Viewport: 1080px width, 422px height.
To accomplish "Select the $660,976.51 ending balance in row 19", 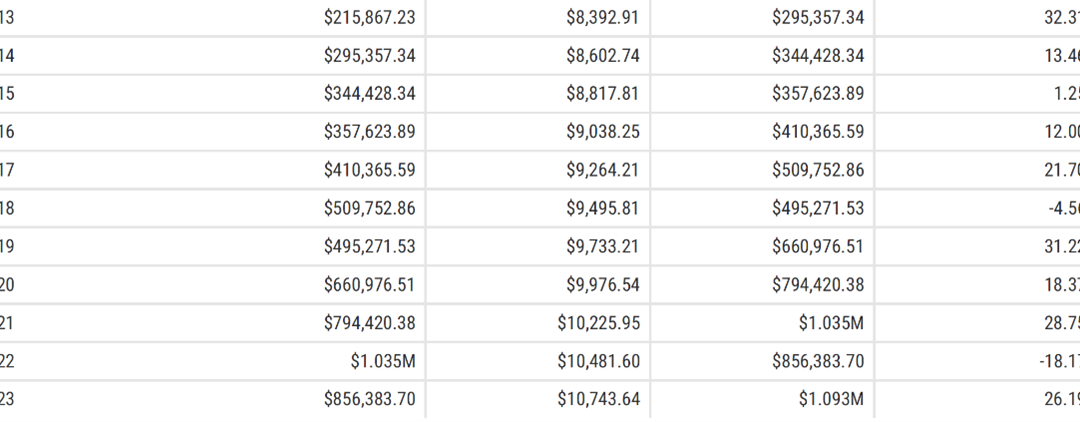I will (x=818, y=246).
